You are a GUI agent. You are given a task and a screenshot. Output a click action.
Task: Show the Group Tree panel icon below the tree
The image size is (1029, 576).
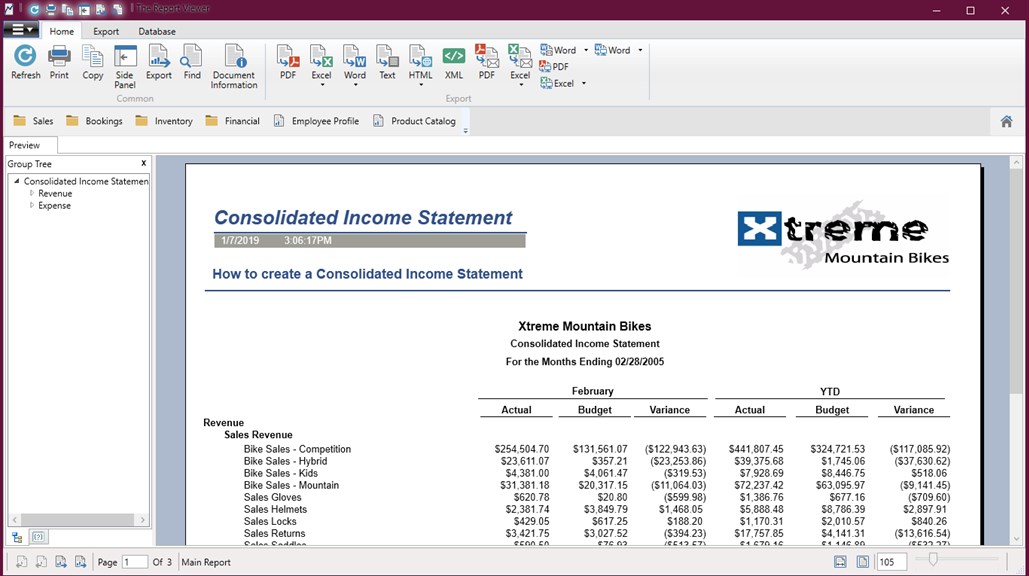tap(17, 537)
